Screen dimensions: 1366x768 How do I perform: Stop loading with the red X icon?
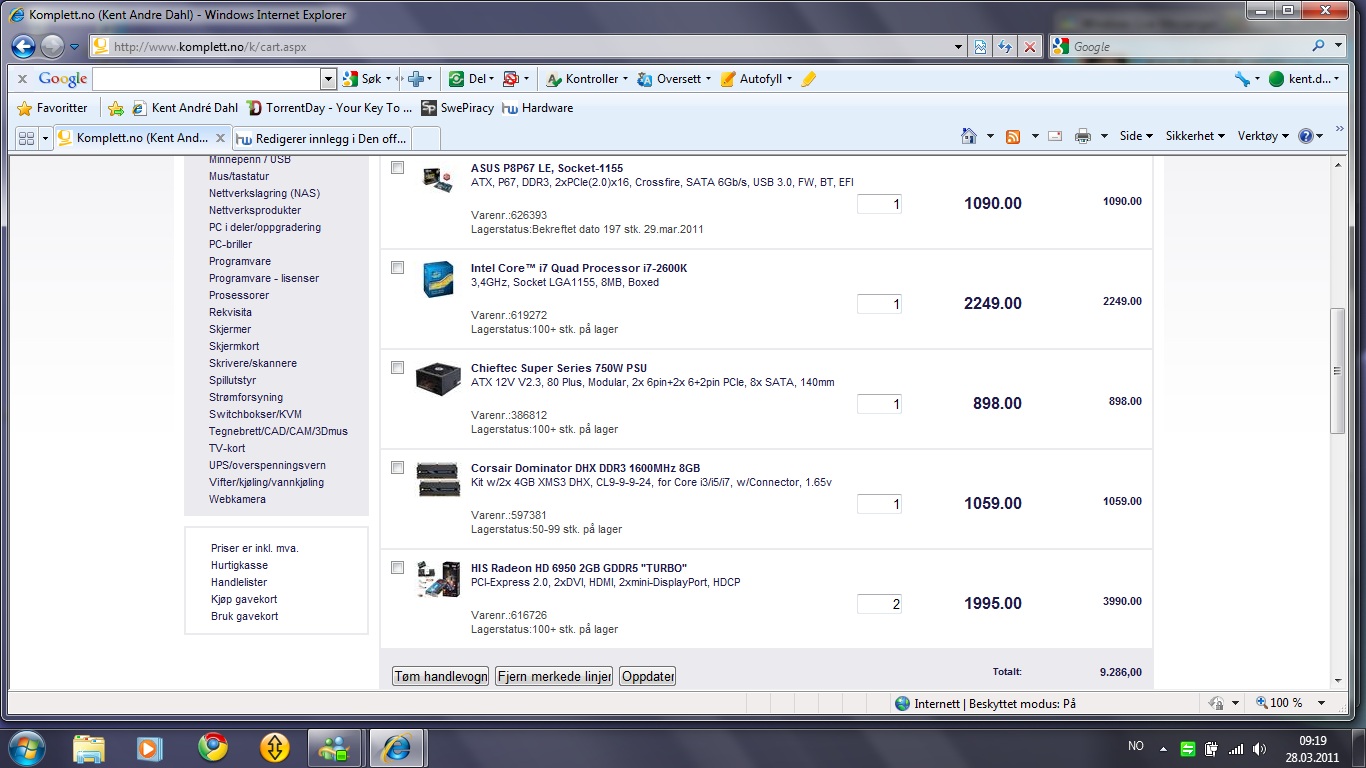(x=1029, y=47)
